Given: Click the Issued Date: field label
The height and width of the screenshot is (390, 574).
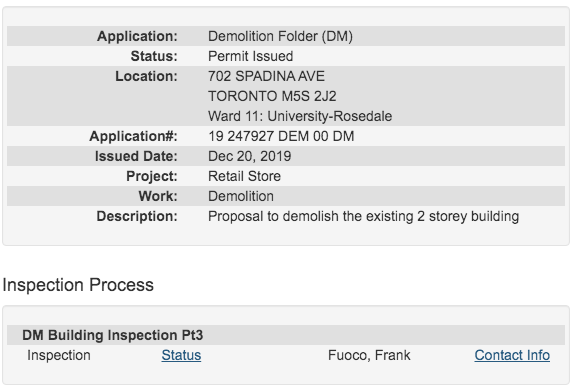Looking at the screenshot, I should 136,156.
